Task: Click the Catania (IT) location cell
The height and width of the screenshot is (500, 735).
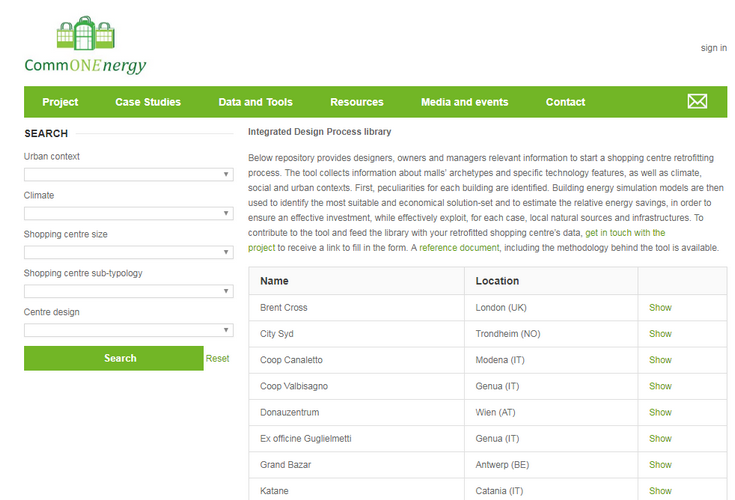Action: click(551, 489)
